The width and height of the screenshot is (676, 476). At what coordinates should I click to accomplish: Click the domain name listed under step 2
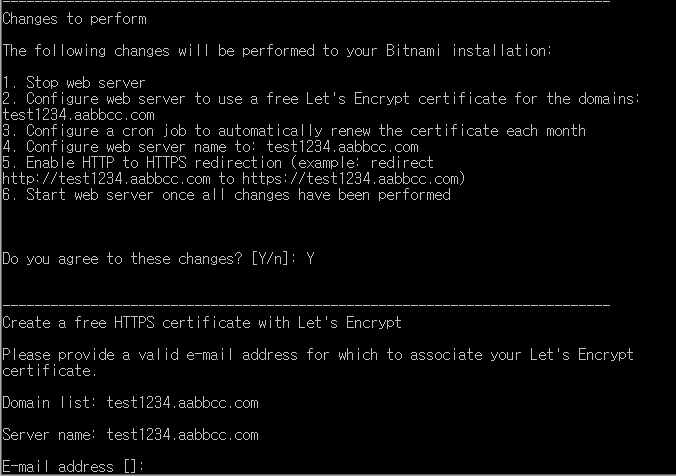78,115
